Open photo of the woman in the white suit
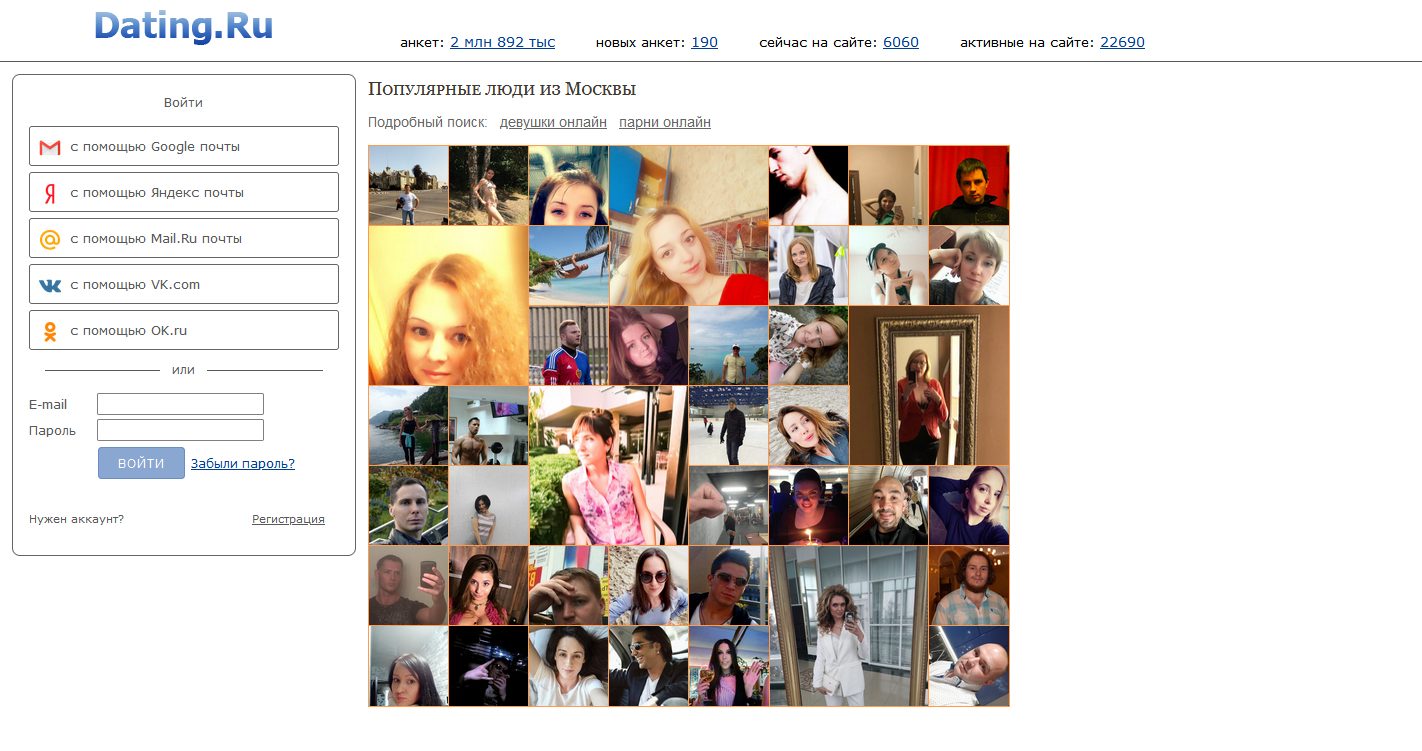1422x751 pixels. [x=848, y=626]
